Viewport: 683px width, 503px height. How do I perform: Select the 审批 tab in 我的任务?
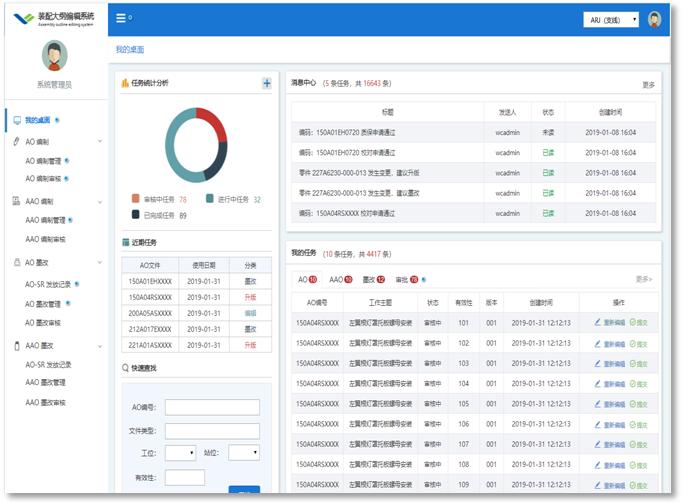coord(406,280)
